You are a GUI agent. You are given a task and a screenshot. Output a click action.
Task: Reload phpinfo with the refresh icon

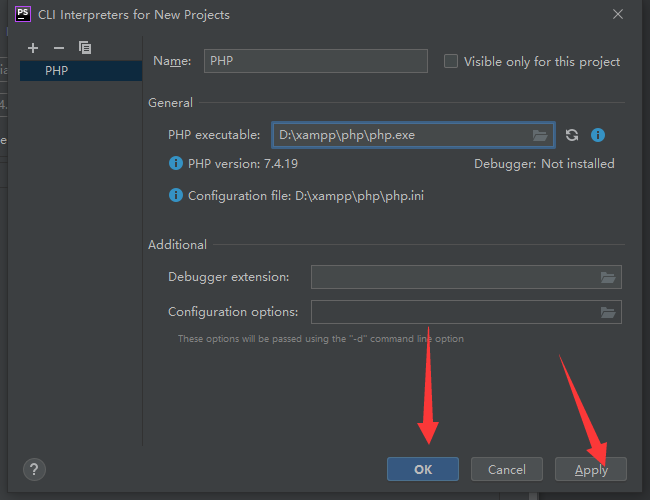point(572,135)
